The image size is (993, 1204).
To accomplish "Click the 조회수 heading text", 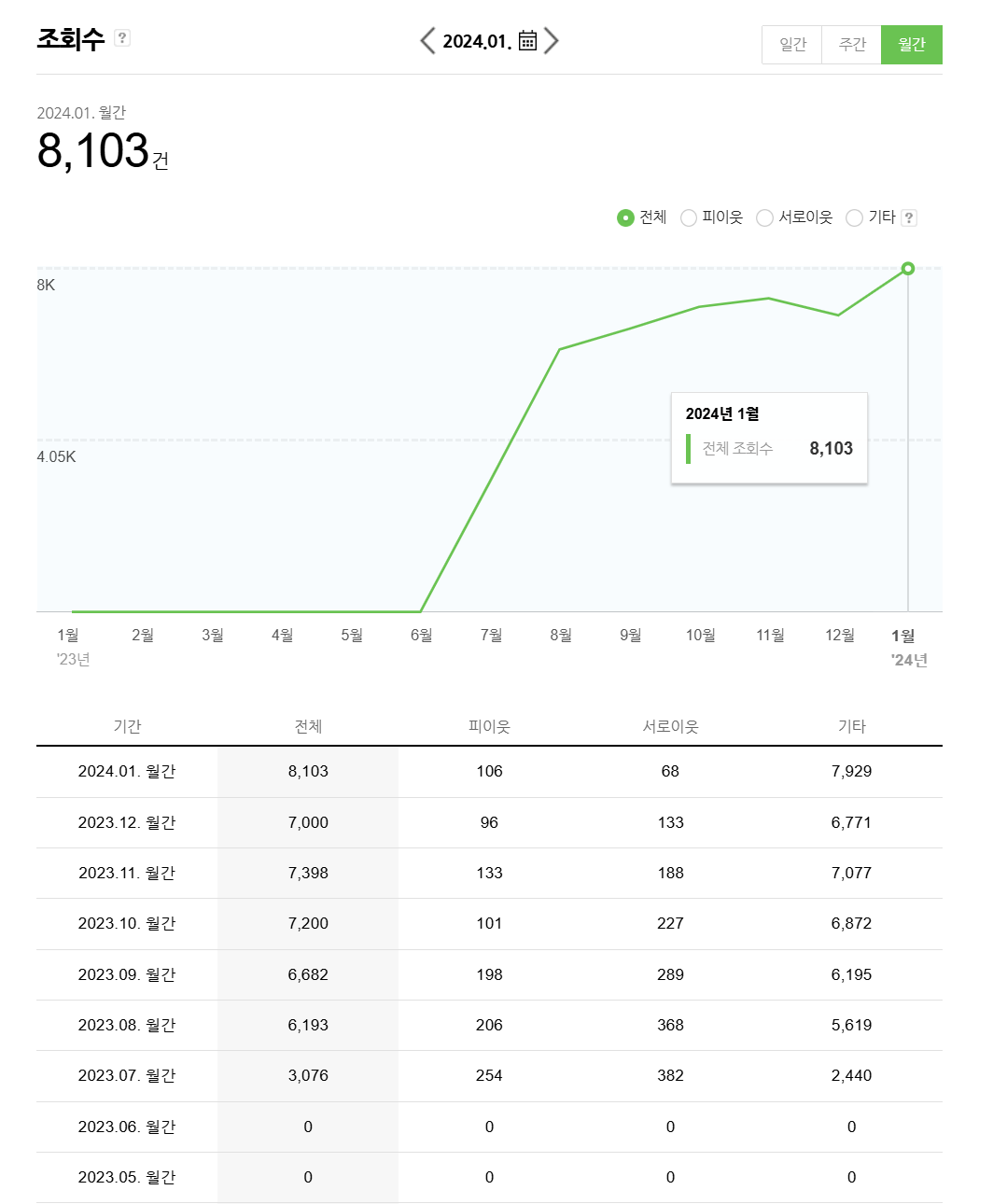I will pyautogui.click(x=70, y=38).
